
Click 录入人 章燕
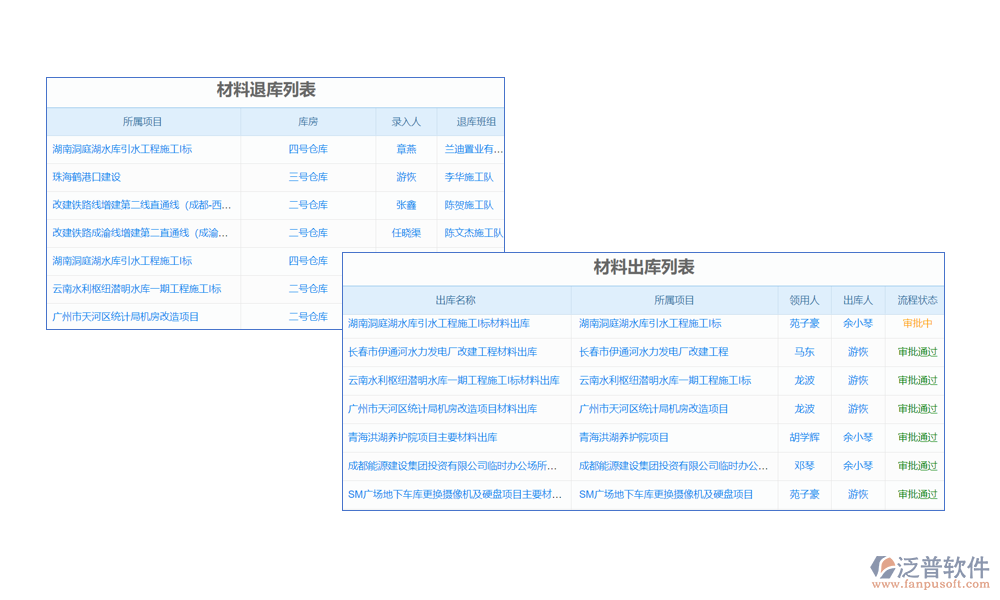pyautogui.click(x=406, y=149)
